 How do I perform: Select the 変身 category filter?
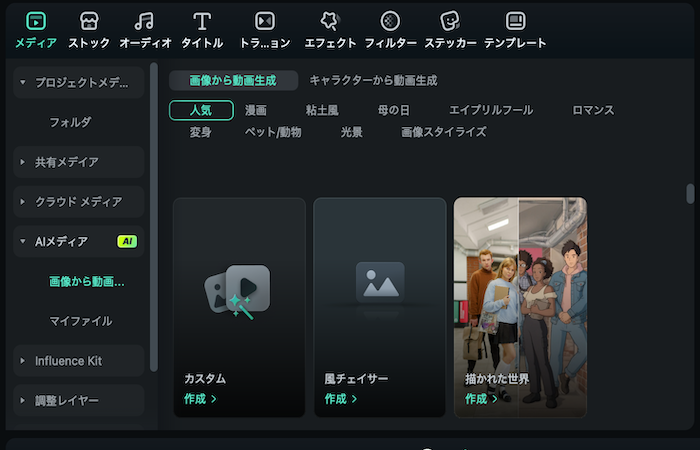(200, 132)
